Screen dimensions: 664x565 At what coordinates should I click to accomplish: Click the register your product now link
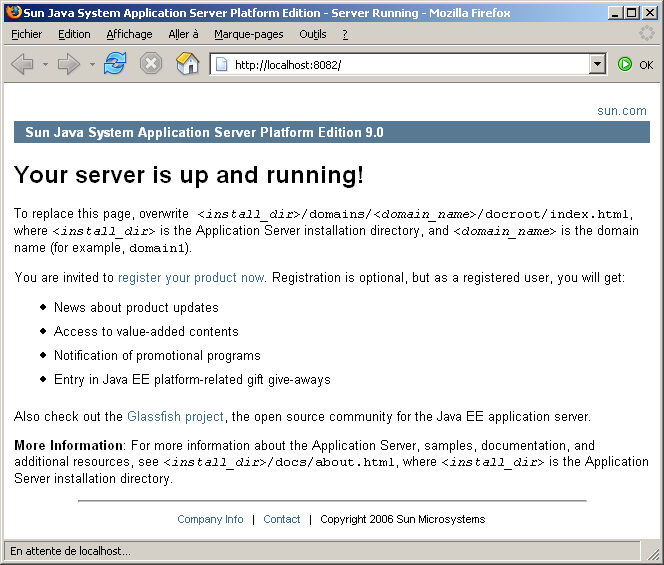[x=191, y=277]
